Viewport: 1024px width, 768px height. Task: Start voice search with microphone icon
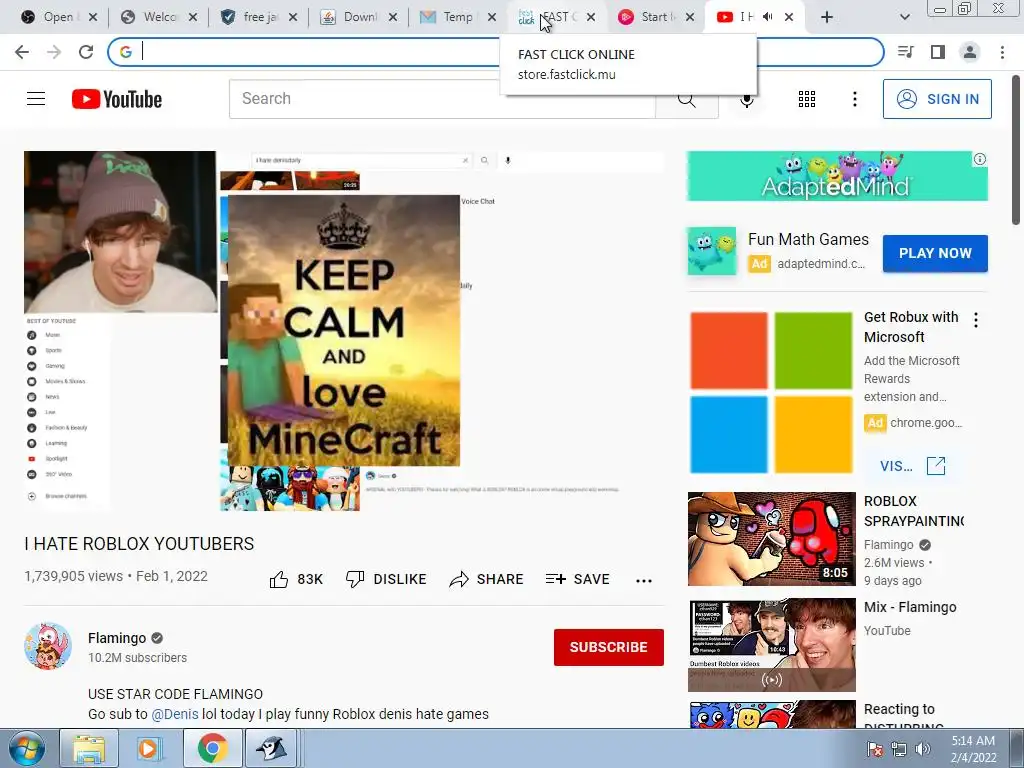pos(747,99)
